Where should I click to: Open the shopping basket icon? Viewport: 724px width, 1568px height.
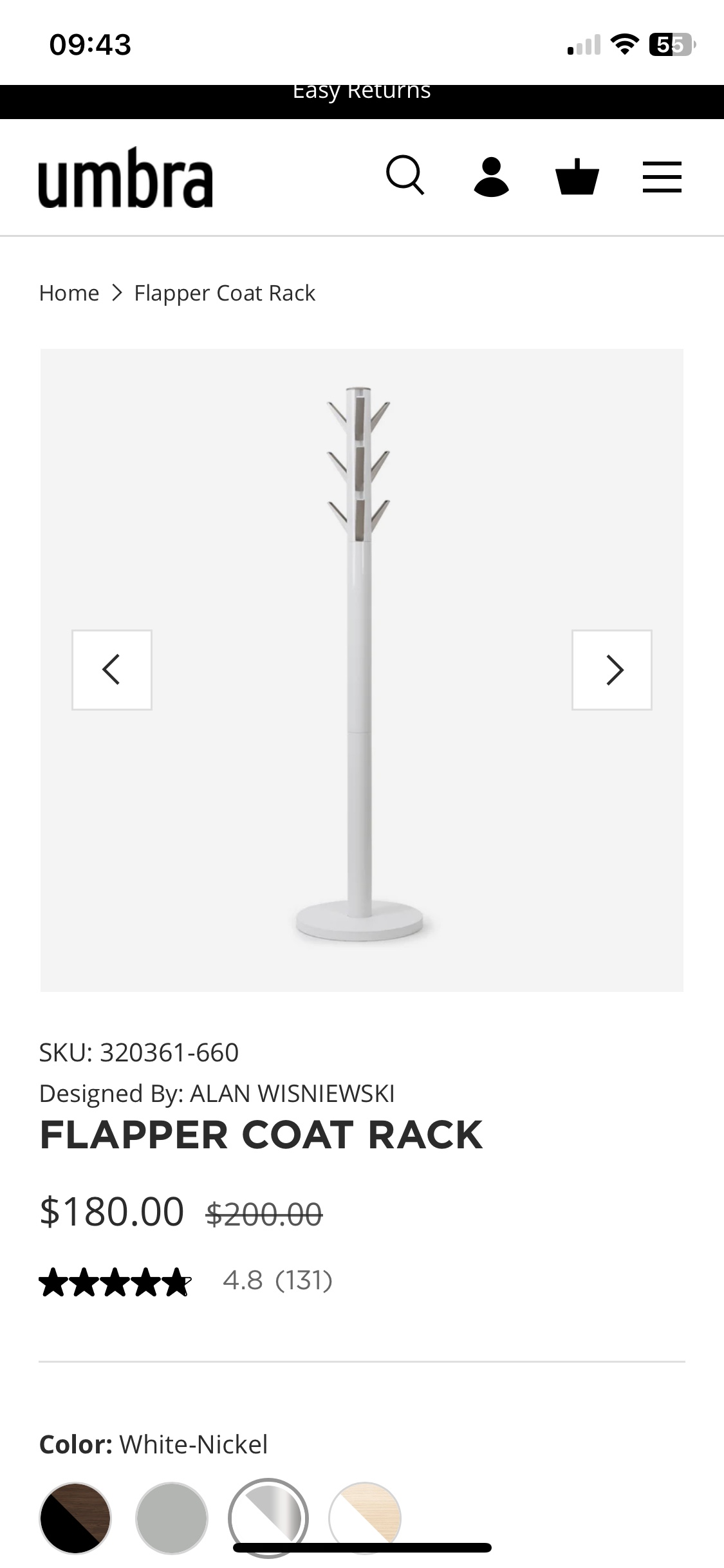coord(577,176)
